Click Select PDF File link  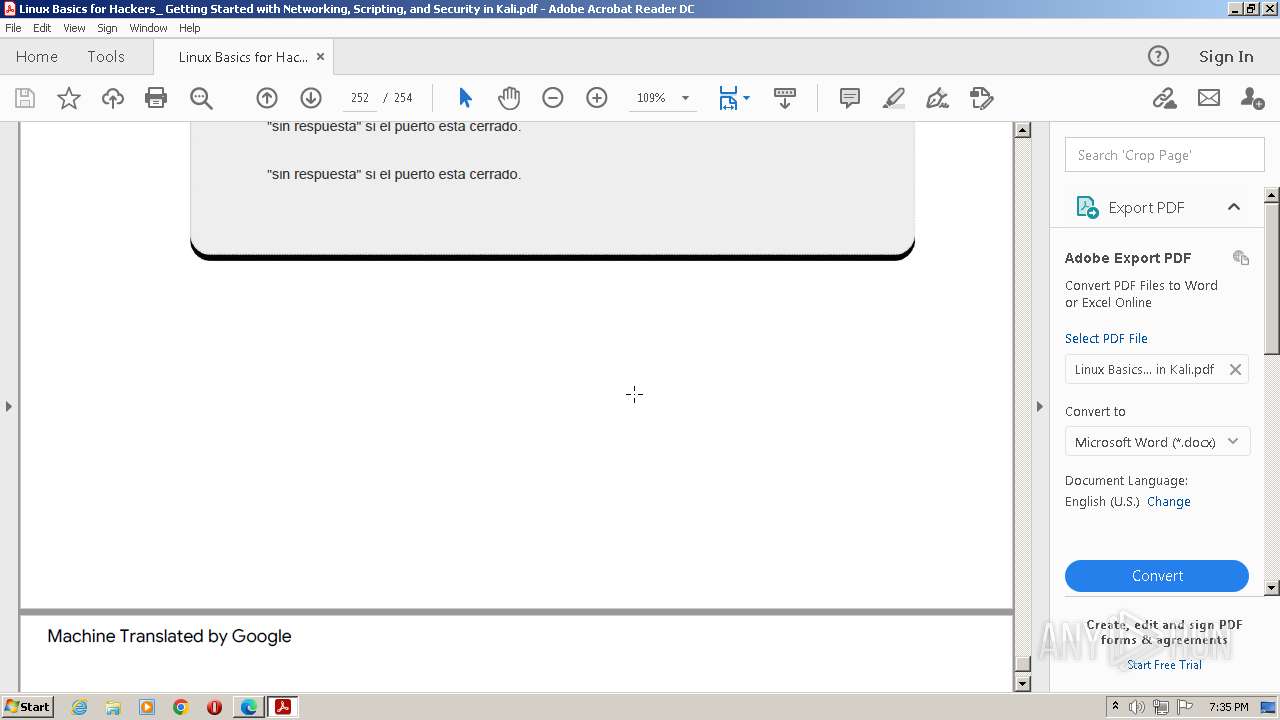click(1106, 338)
